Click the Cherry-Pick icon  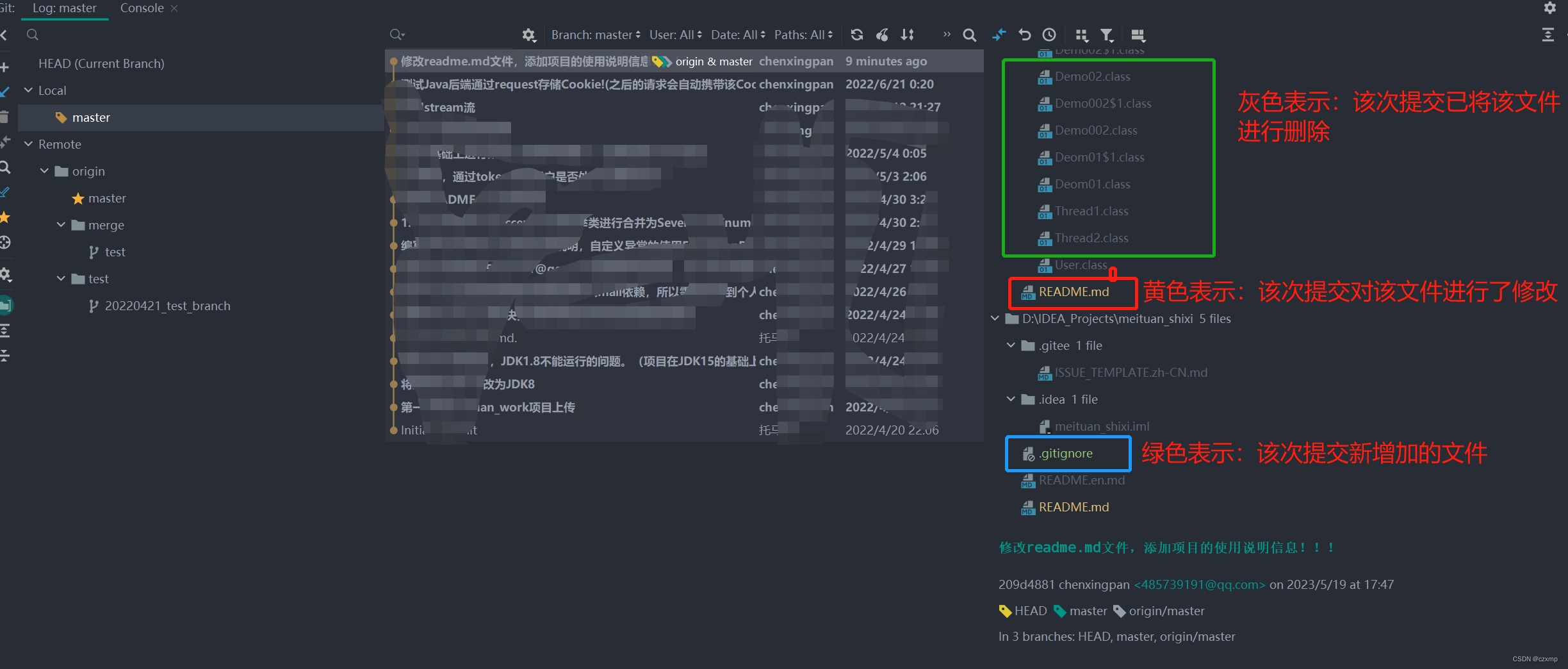point(882,35)
